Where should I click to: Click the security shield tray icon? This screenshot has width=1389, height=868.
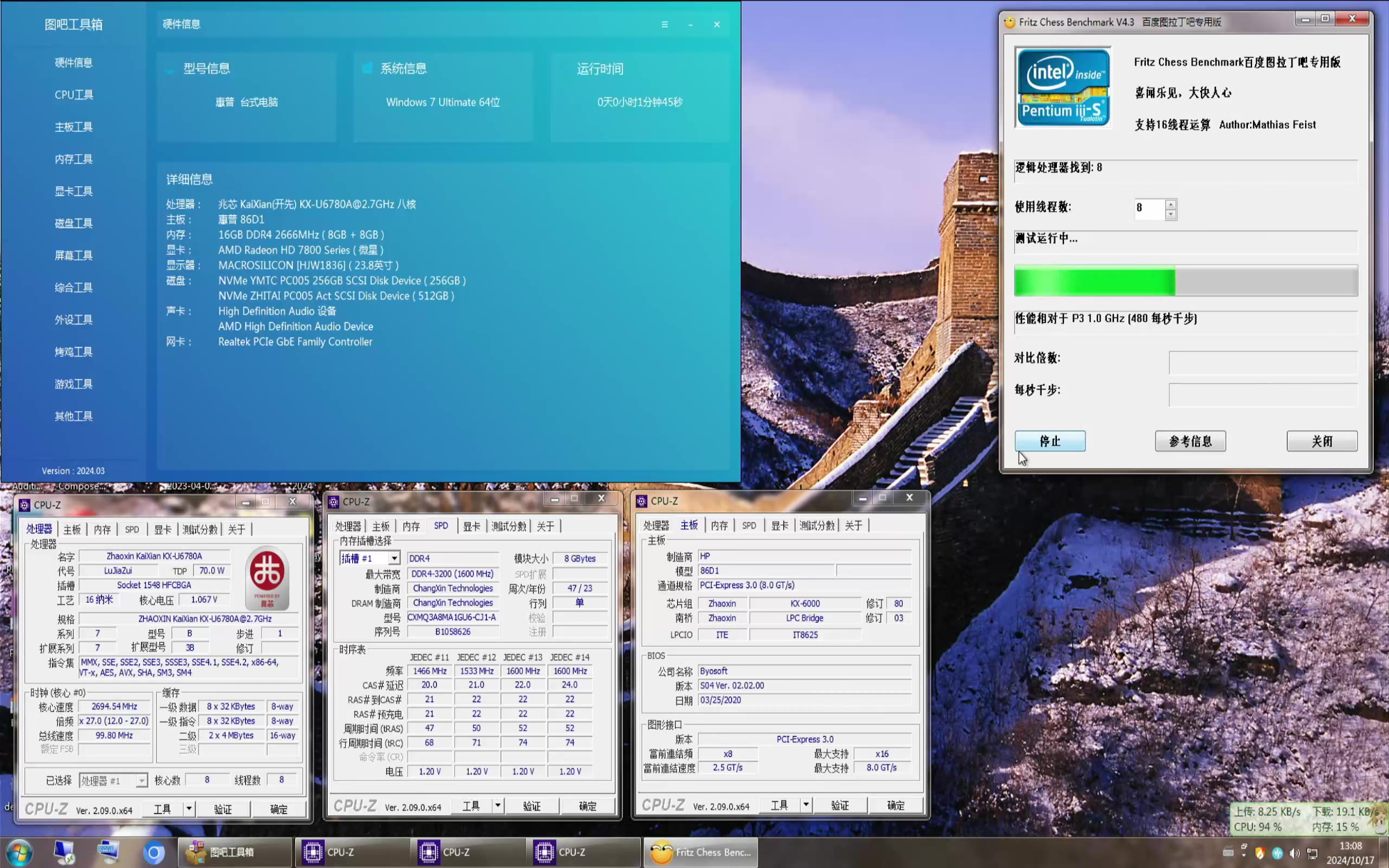coord(1260,853)
